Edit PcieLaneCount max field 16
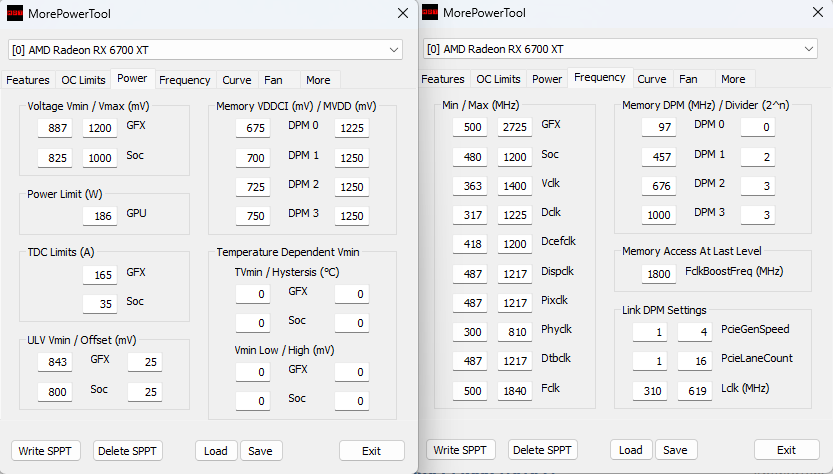833x474 pixels. coord(695,361)
